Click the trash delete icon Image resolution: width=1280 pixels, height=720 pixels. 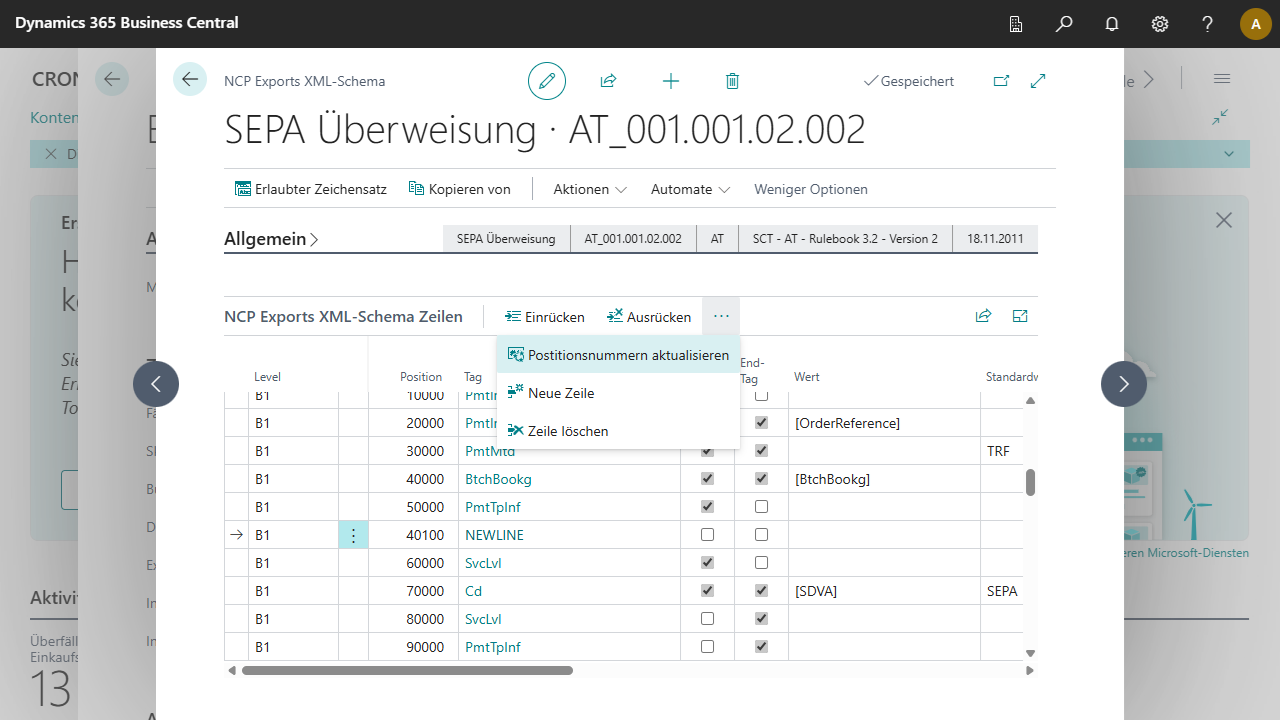coord(732,81)
